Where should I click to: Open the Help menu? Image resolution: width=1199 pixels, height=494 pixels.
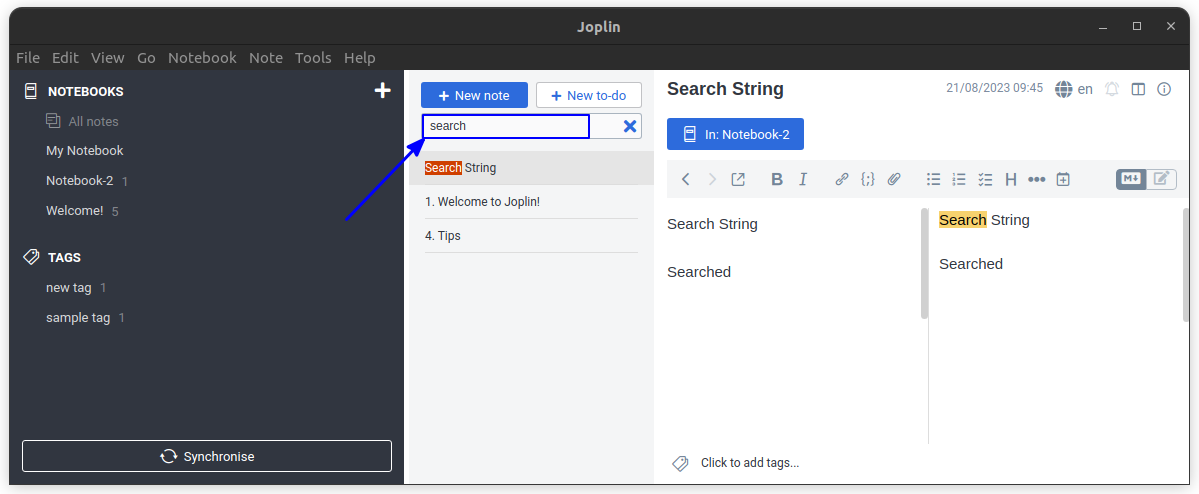359,57
